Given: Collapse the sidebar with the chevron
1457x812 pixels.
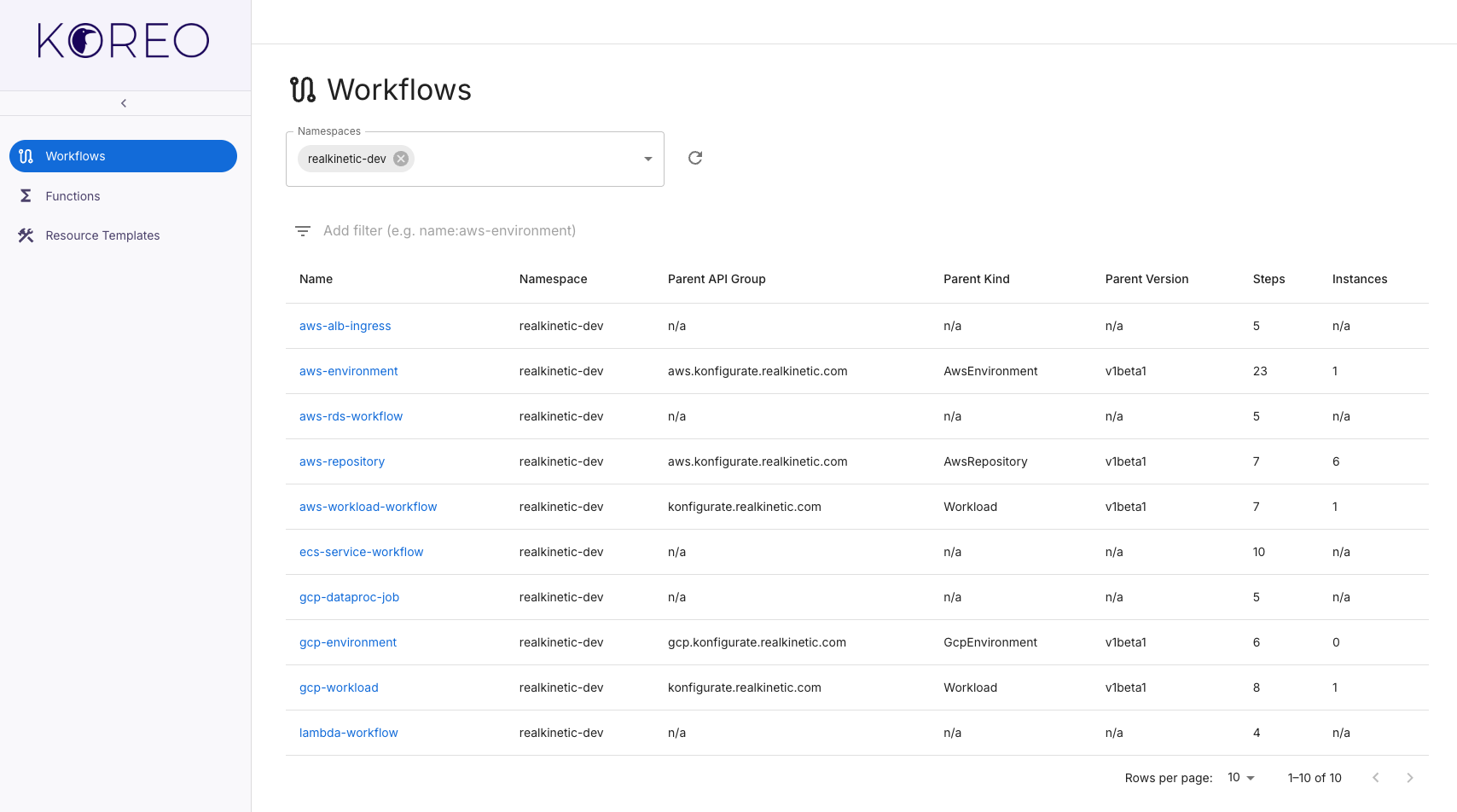Looking at the screenshot, I should point(123,102).
